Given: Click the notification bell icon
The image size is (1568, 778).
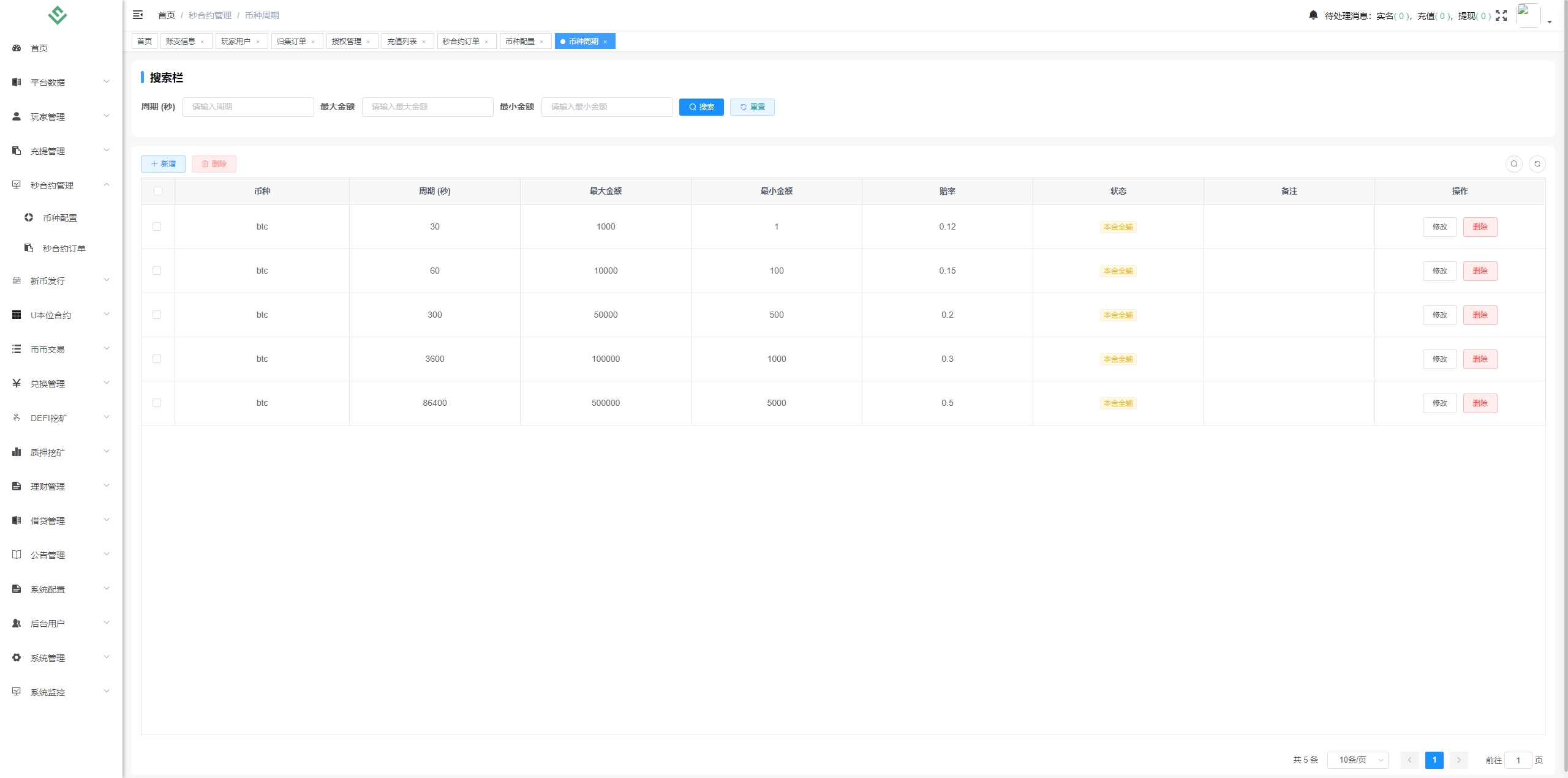Looking at the screenshot, I should click(1313, 15).
